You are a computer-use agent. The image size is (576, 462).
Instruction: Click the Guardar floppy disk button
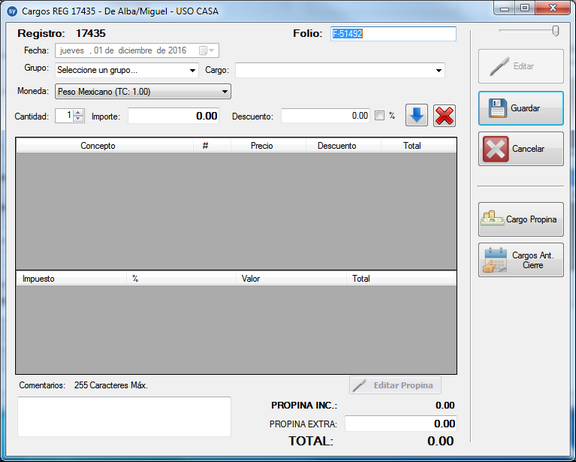coord(521,108)
